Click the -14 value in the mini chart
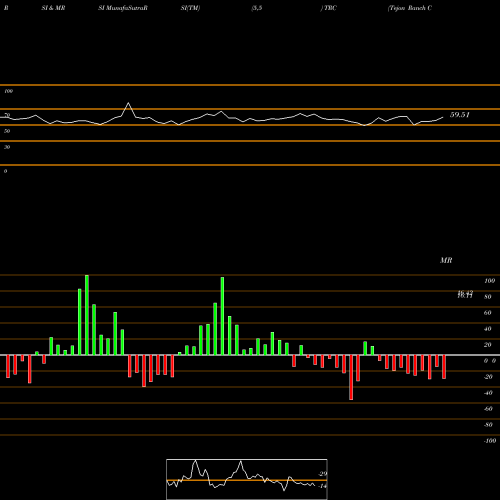 [x=323, y=486]
